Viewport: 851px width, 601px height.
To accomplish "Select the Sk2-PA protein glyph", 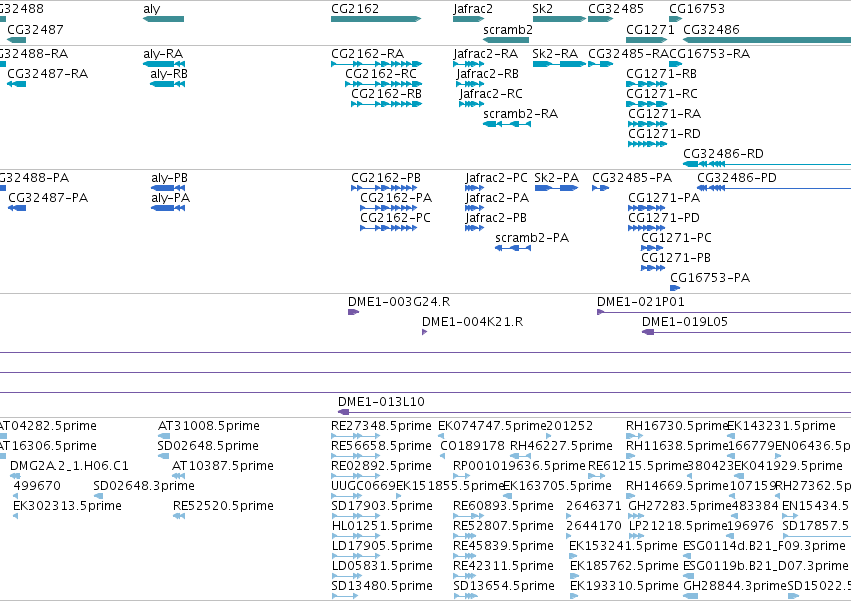I will click(x=556, y=188).
